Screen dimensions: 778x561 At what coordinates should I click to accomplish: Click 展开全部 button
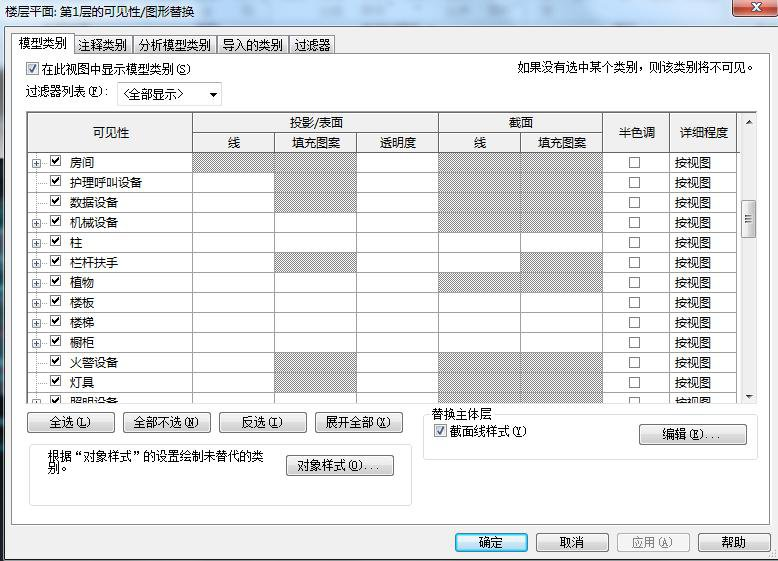358,423
